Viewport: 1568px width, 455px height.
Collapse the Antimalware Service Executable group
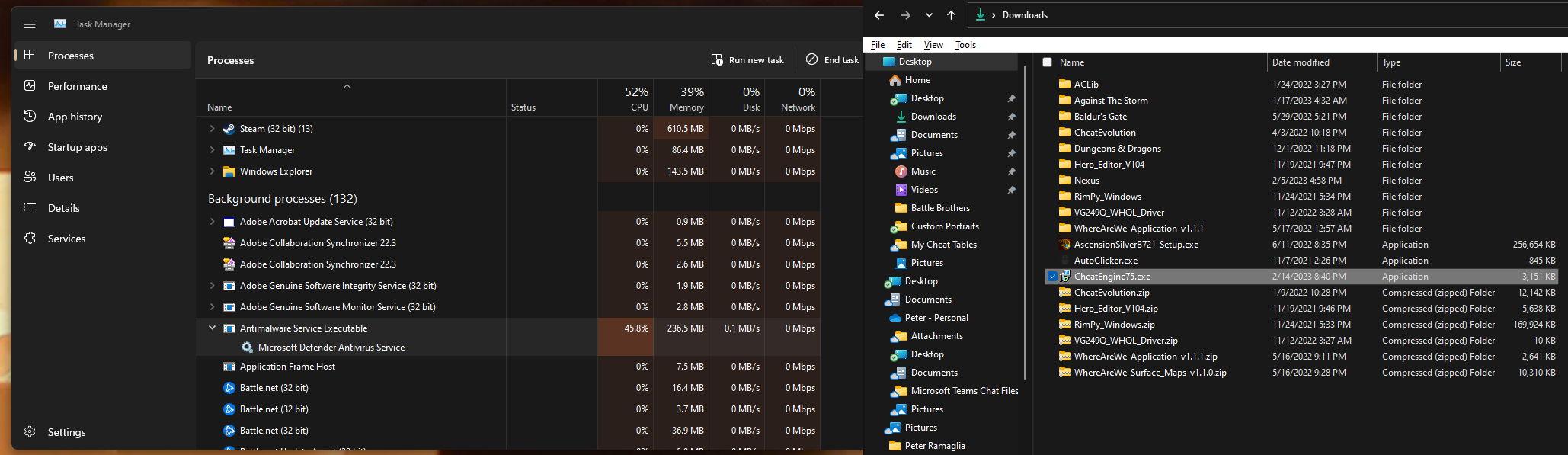pos(212,328)
